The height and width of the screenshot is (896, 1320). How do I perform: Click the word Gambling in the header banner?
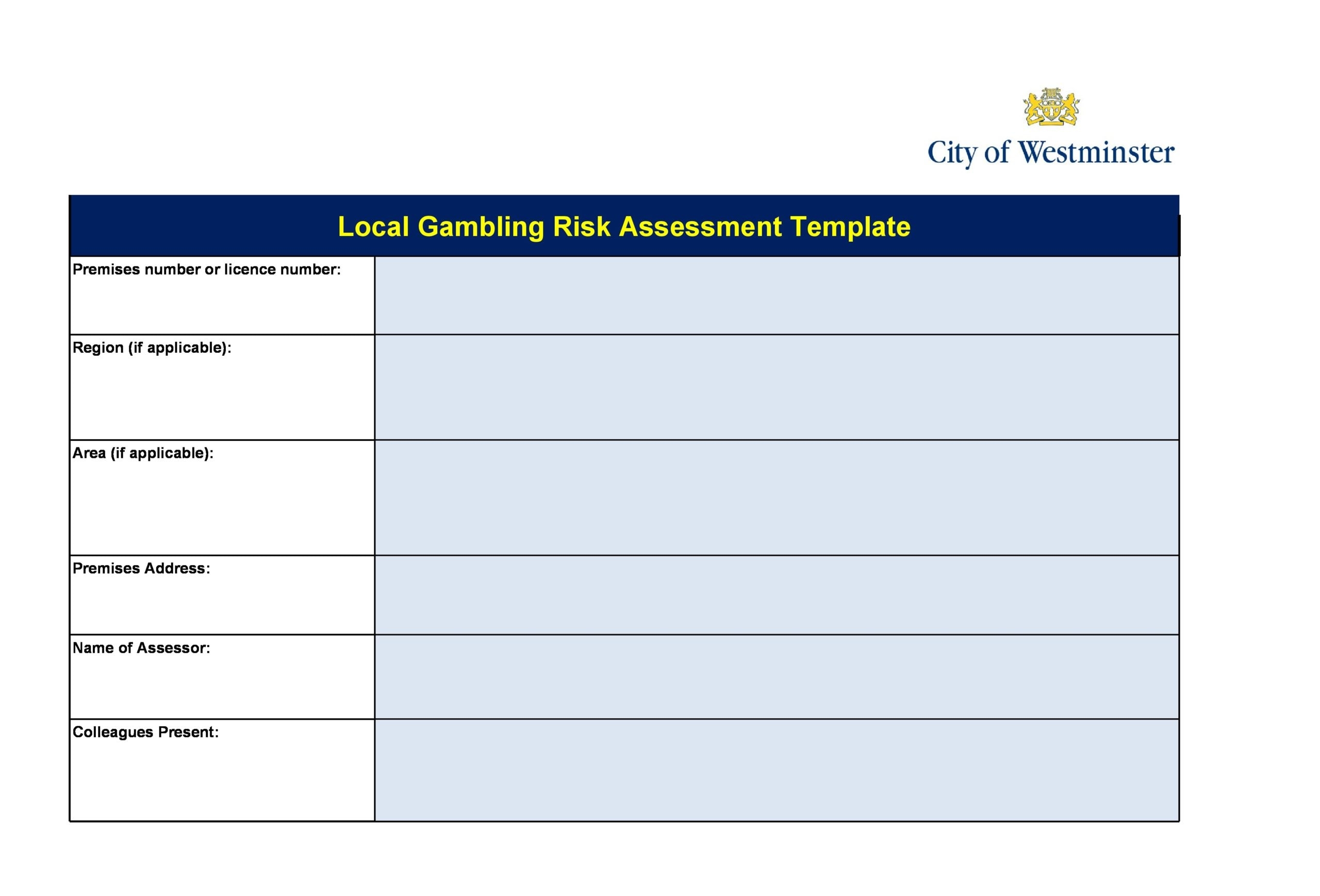pyautogui.click(x=481, y=226)
